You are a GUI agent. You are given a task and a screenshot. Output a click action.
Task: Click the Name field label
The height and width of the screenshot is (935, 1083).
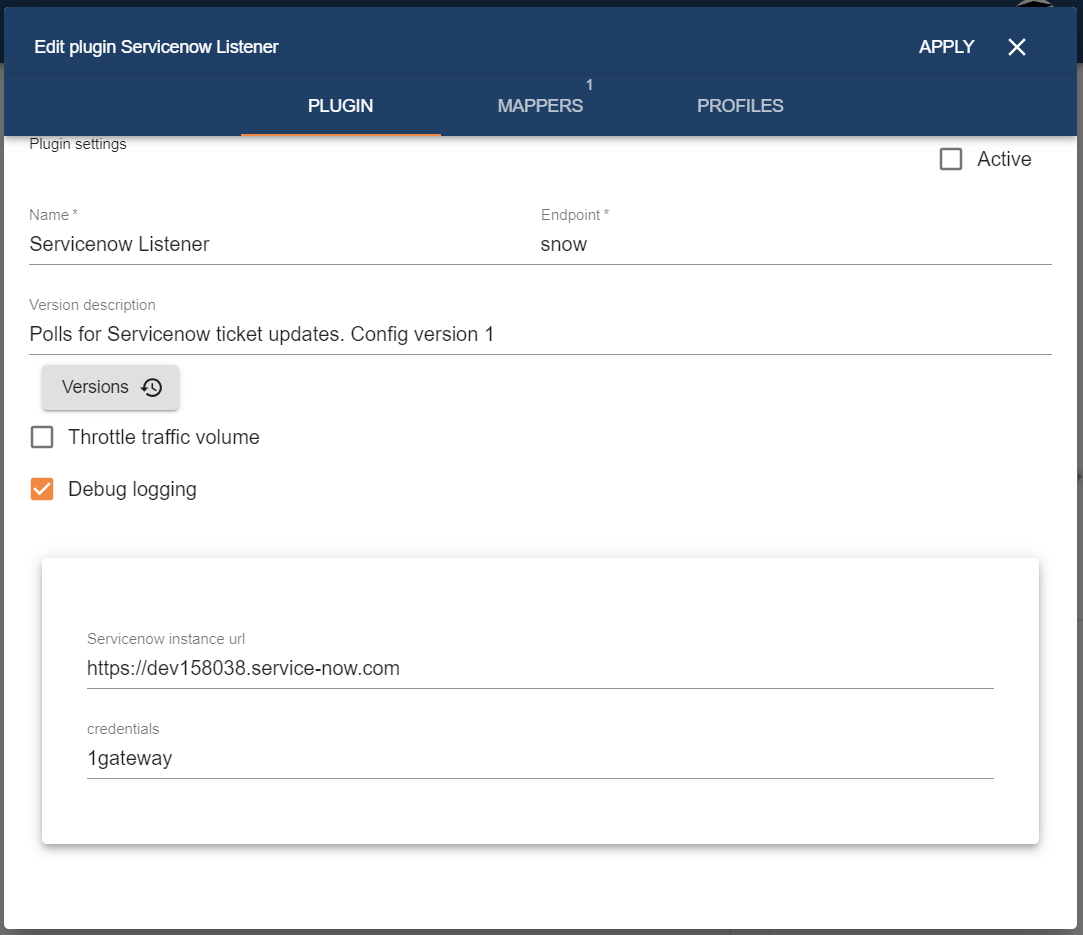pyautogui.click(x=53, y=215)
